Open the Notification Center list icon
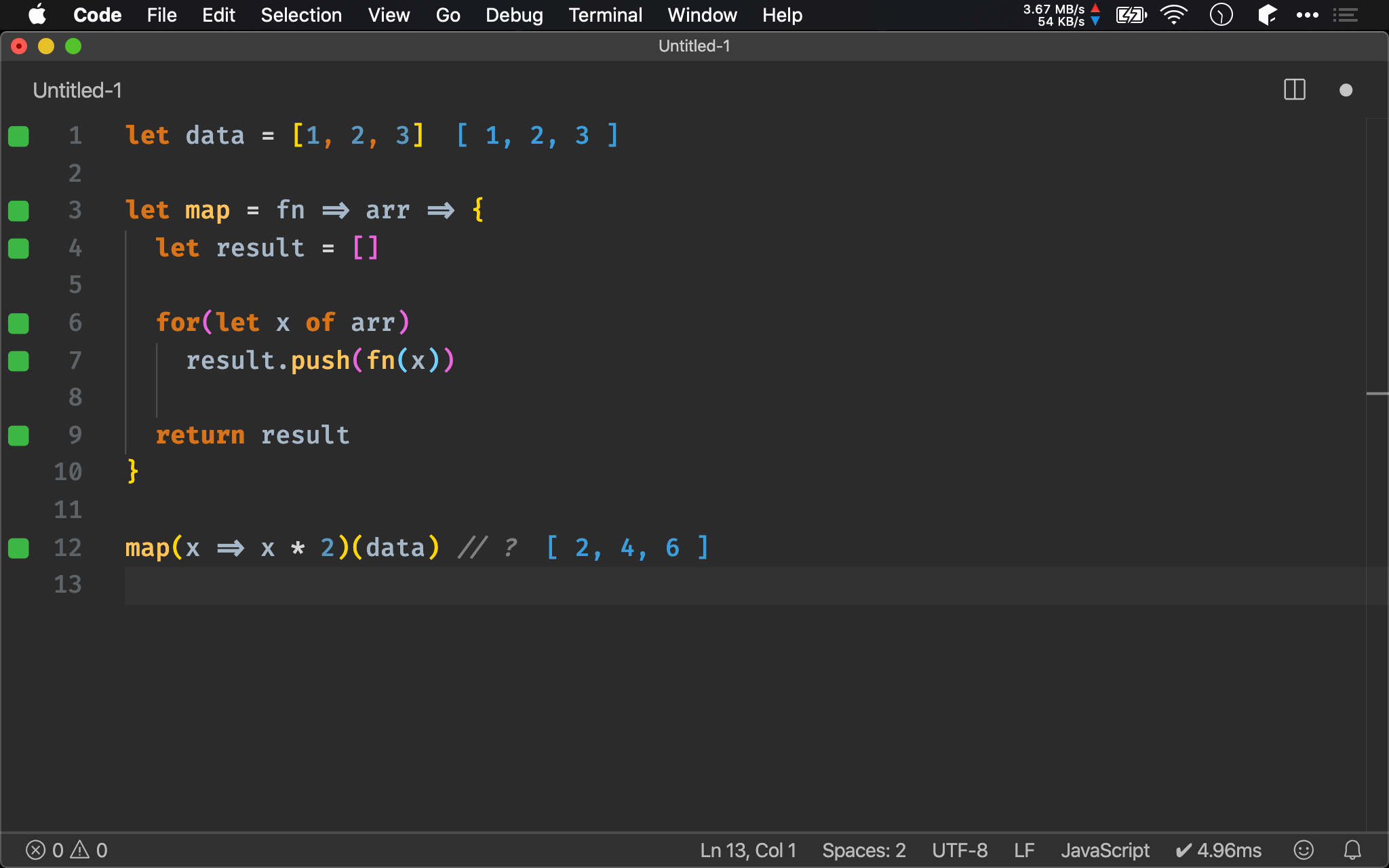The height and width of the screenshot is (868, 1389). pyautogui.click(x=1345, y=15)
